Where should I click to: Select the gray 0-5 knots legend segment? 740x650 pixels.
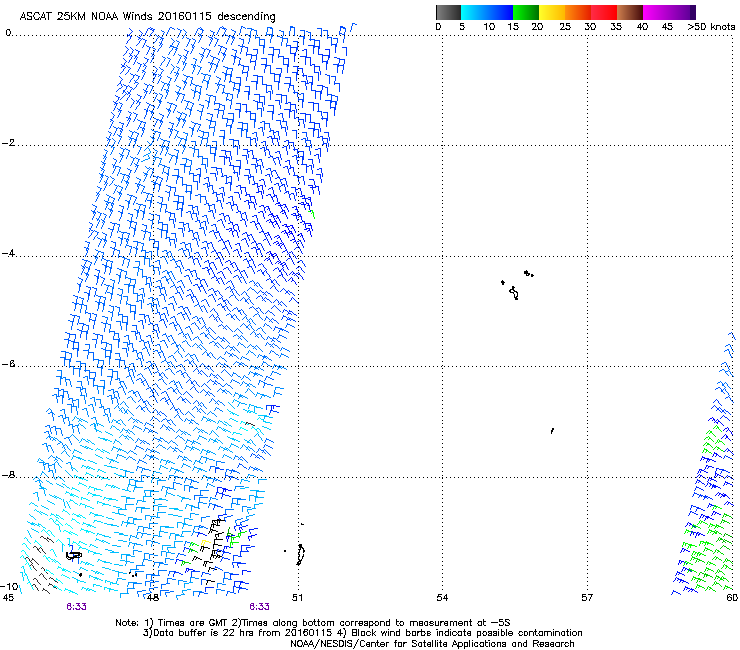[448, 12]
